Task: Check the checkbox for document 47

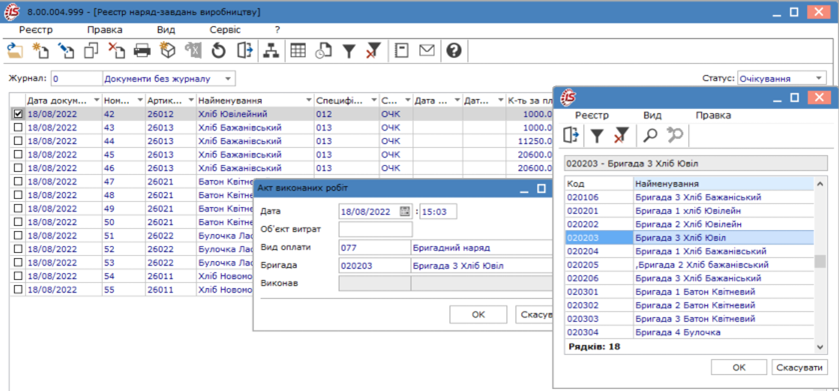Action: click(x=18, y=181)
